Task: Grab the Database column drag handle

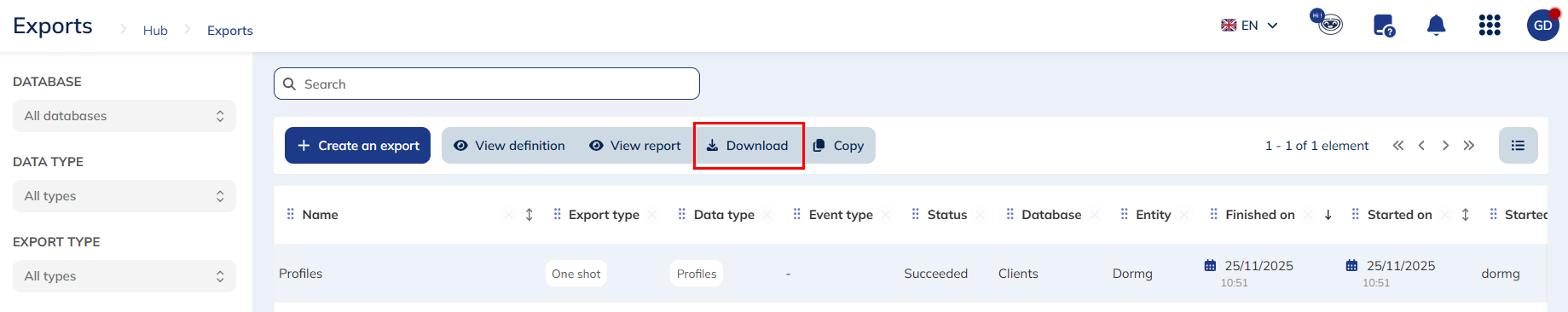Action: pos(1010,215)
